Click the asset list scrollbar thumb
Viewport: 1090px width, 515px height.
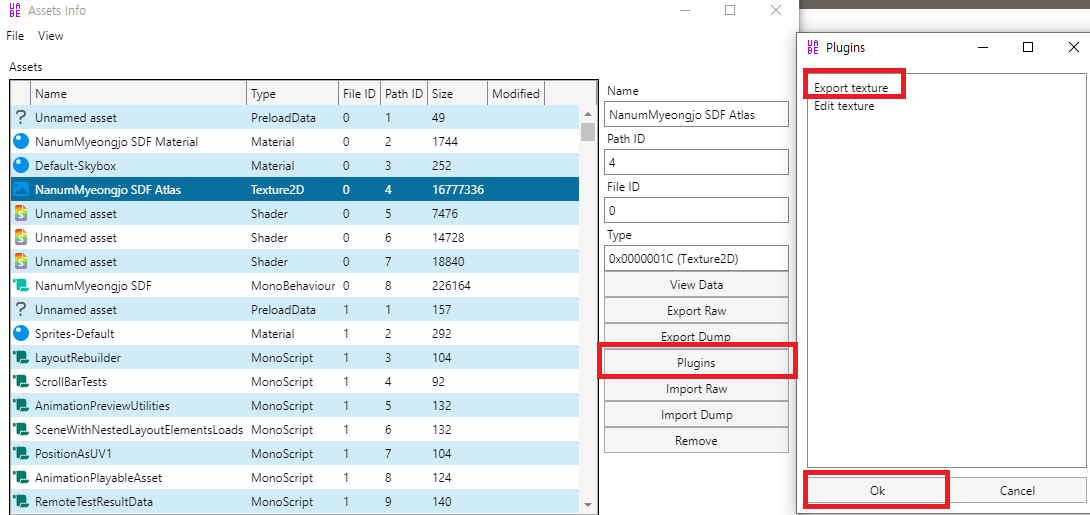coord(587,132)
